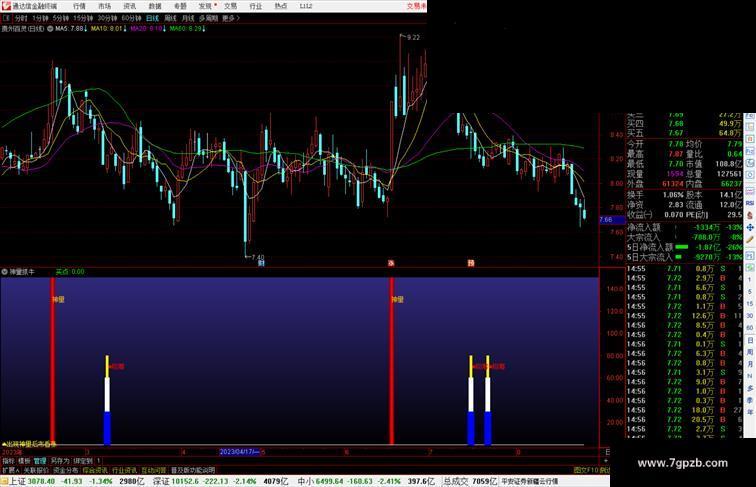Click the sidebar 周 weekly shortcut

(750, 352)
